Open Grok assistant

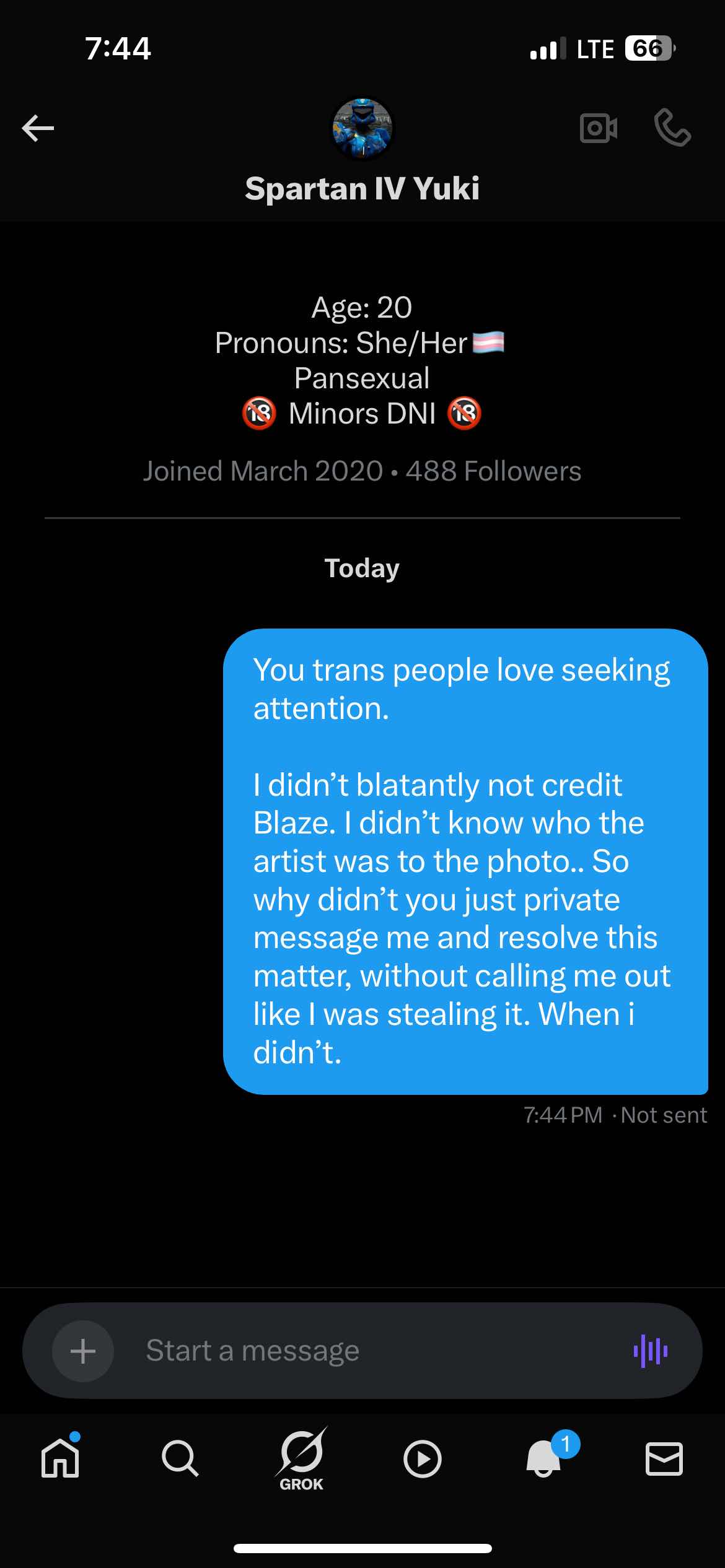pyautogui.click(x=302, y=1458)
